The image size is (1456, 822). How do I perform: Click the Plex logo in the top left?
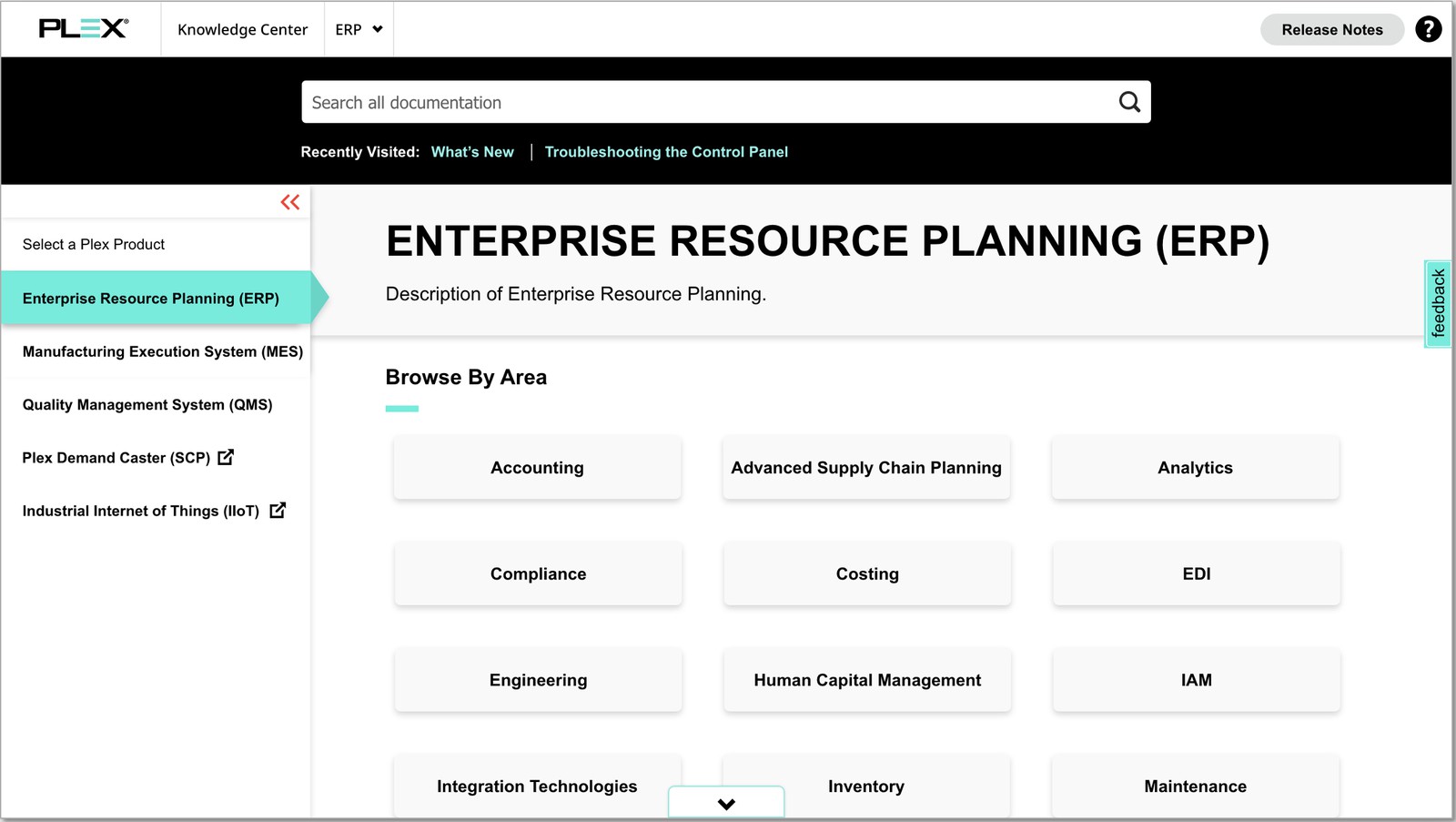80,28
